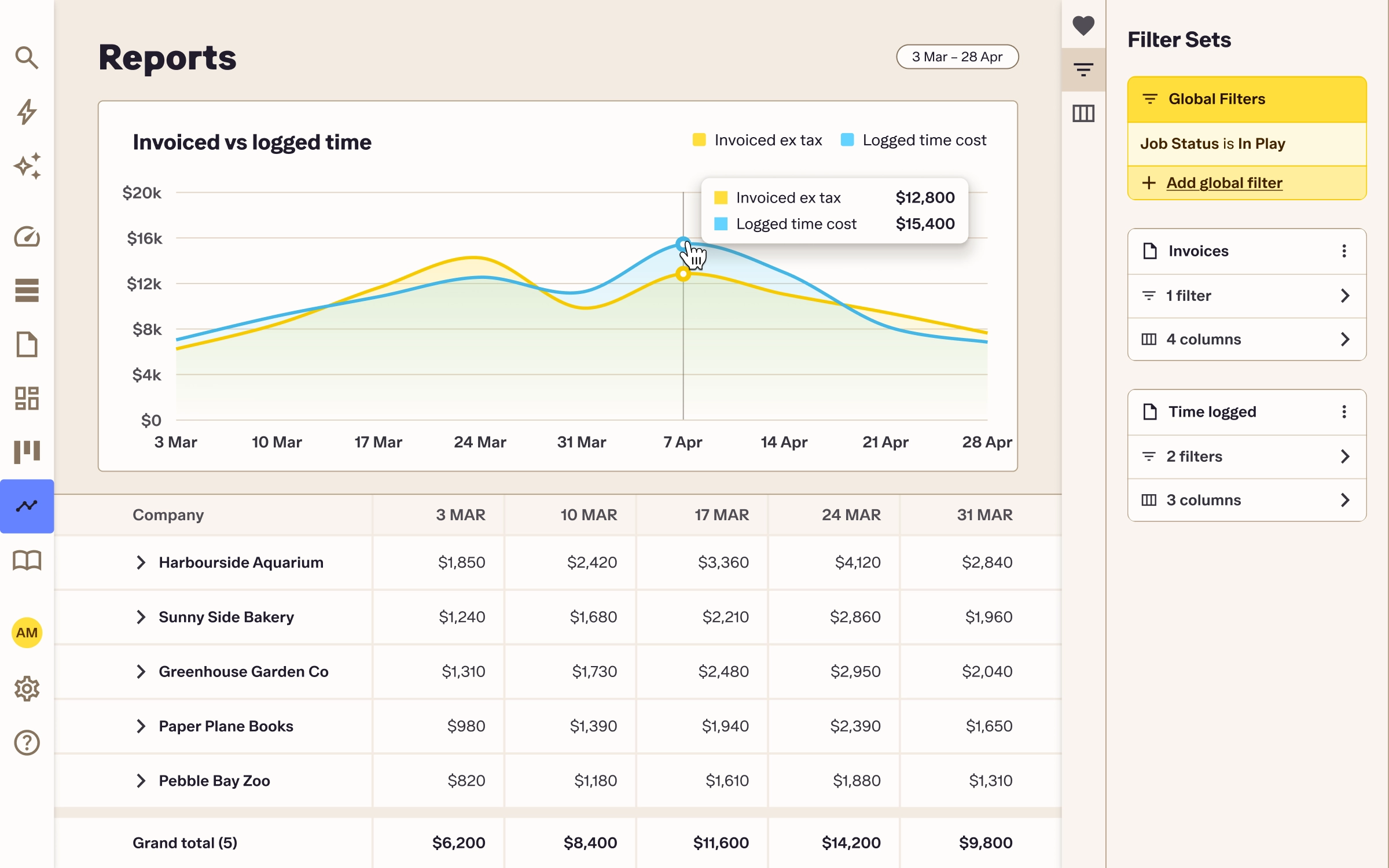Click the yellow data point on 7 Apr
Viewport: 1389px width, 868px height.
pos(683,274)
